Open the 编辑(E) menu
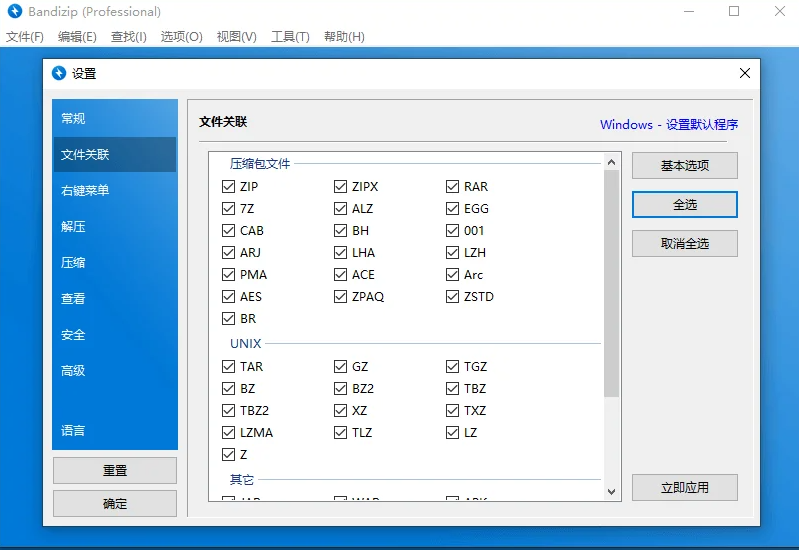799x550 pixels. [x=77, y=37]
